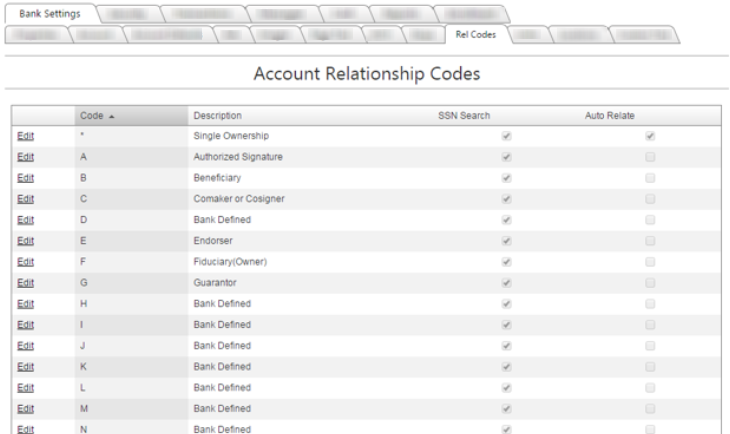The height and width of the screenshot is (434, 730).
Task: Edit the Authorized Signature code row
Action: pyautogui.click(x=25, y=157)
